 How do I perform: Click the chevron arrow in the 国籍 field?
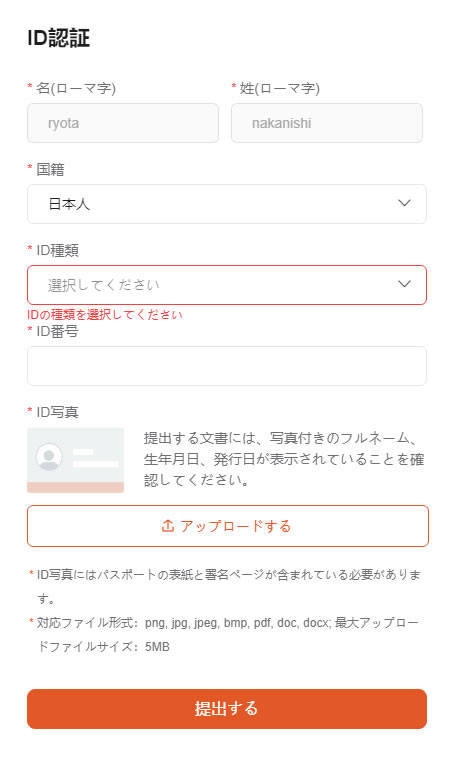(404, 203)
